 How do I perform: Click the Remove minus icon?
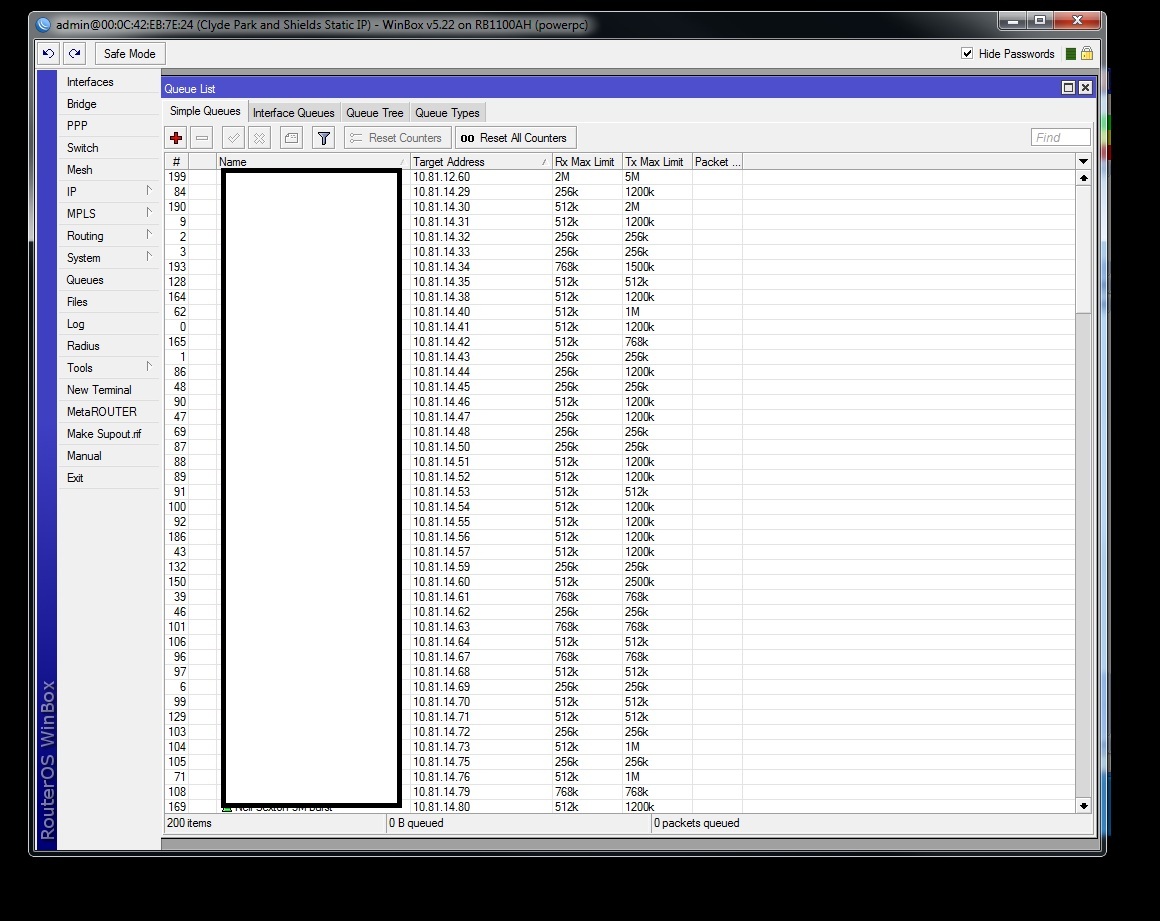click(x=202, y=138)
